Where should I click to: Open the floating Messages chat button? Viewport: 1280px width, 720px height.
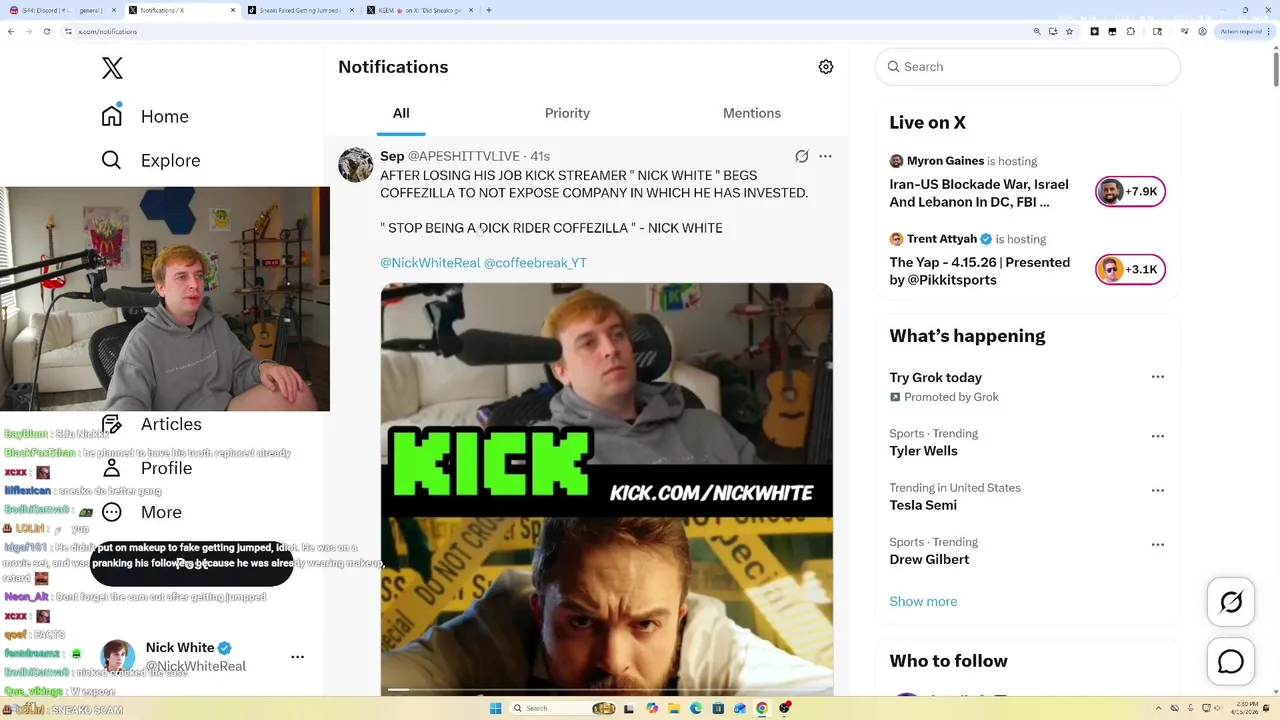(x=1231, y=662)
